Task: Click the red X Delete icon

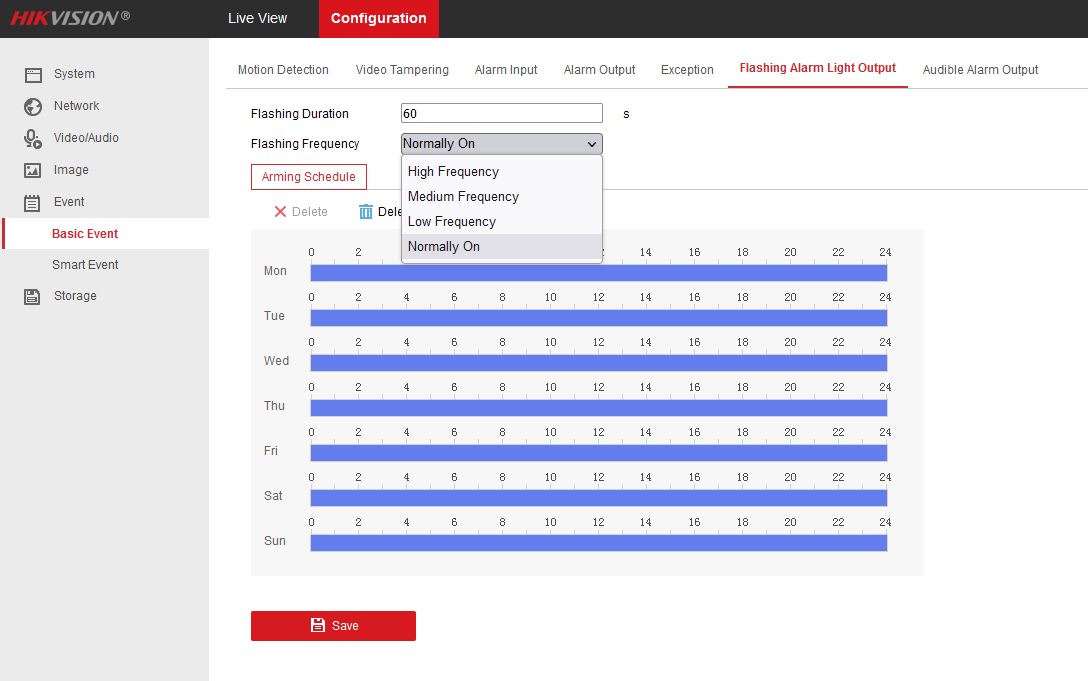Action: 280,212
